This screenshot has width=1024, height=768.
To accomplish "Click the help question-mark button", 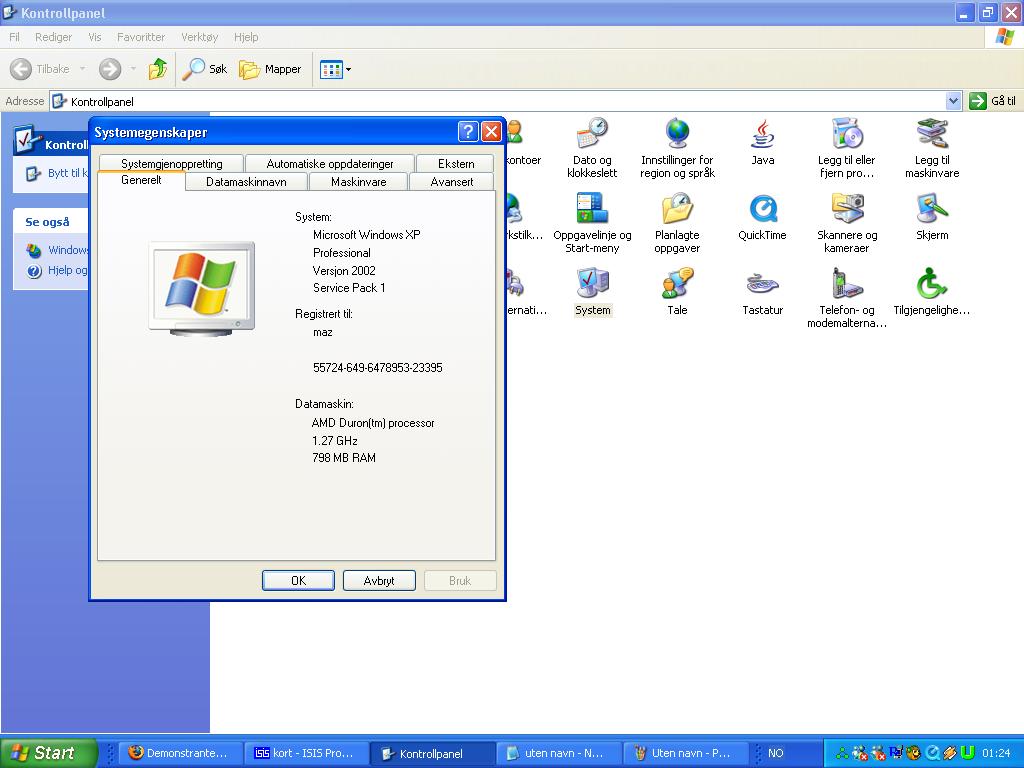I will click(468, 132).
